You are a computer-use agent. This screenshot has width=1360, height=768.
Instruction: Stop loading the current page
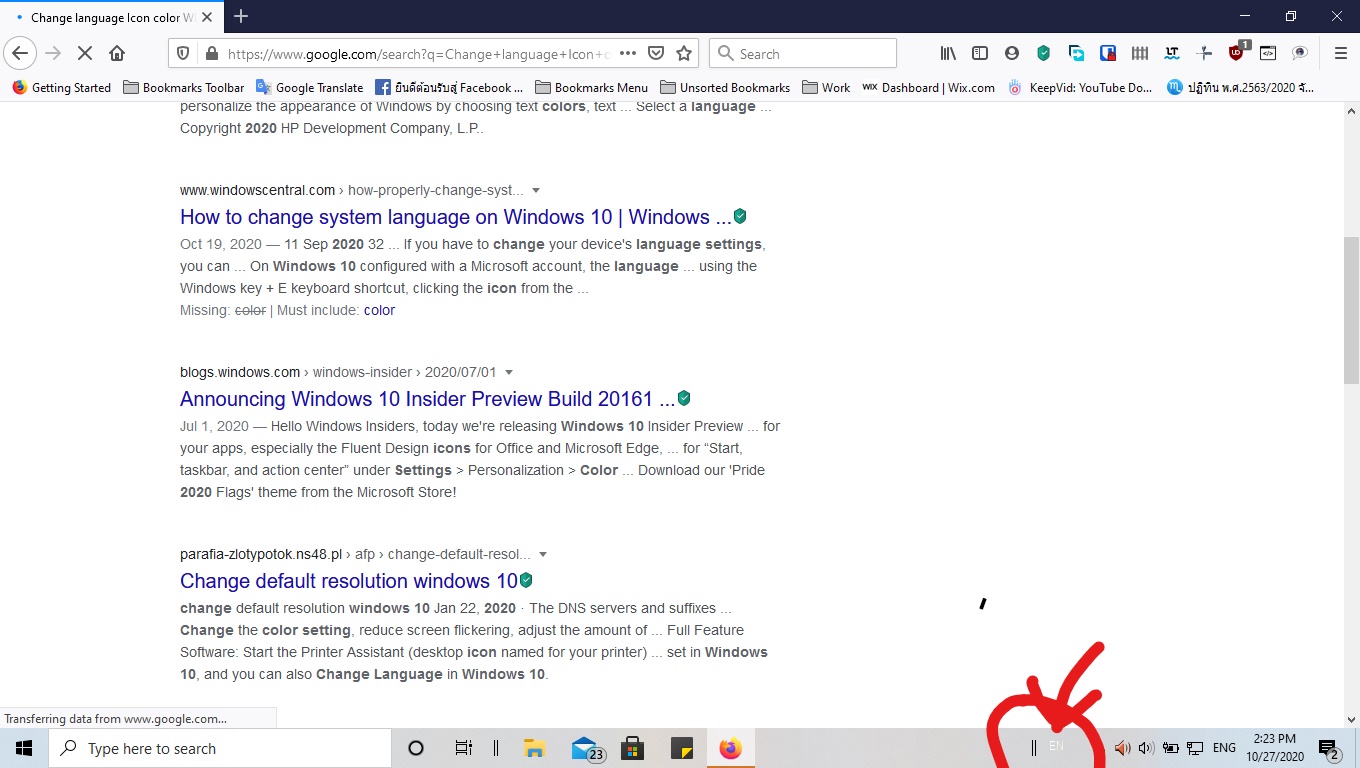tap(85, 53)
